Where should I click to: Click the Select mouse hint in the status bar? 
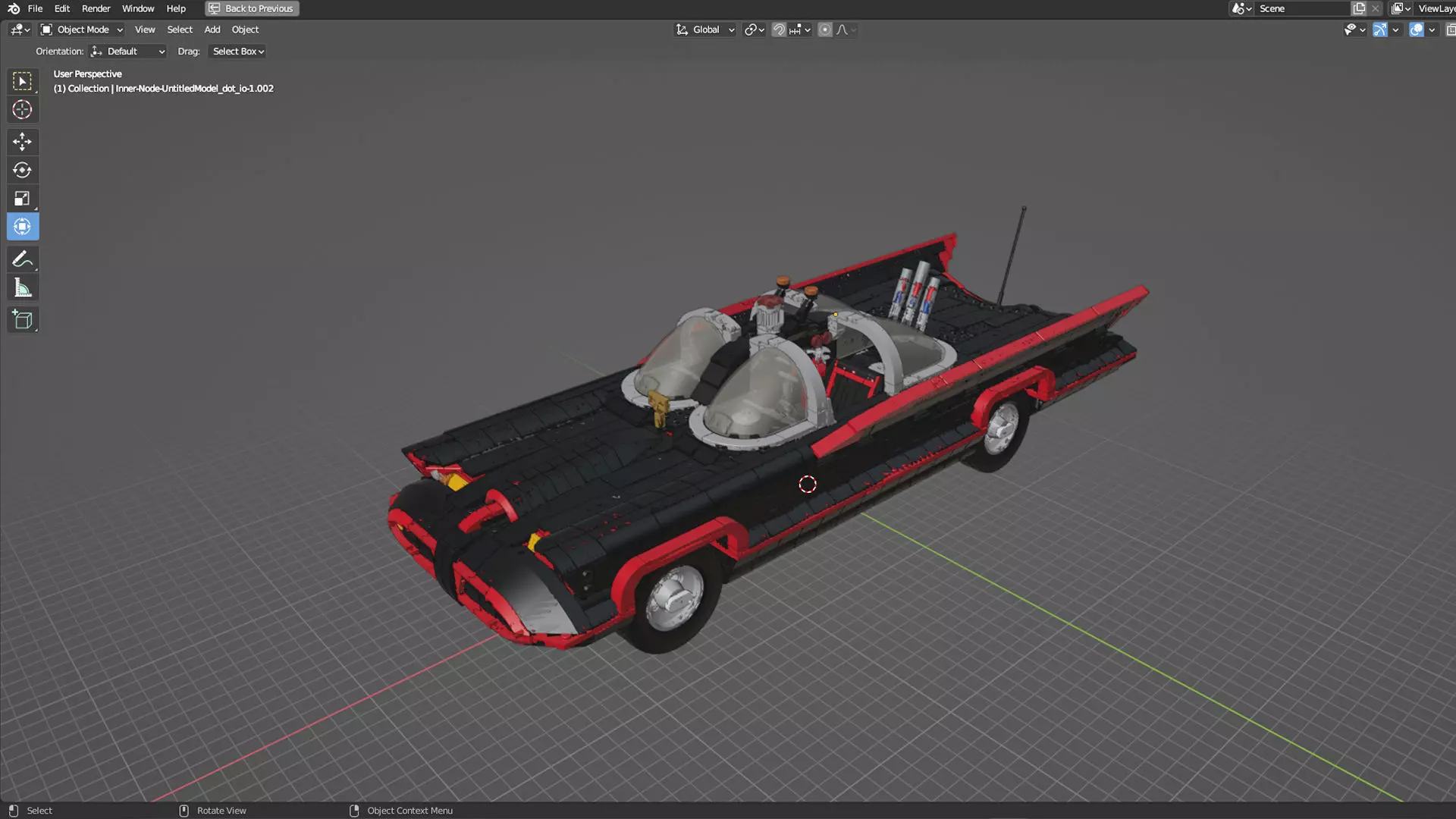30,811
